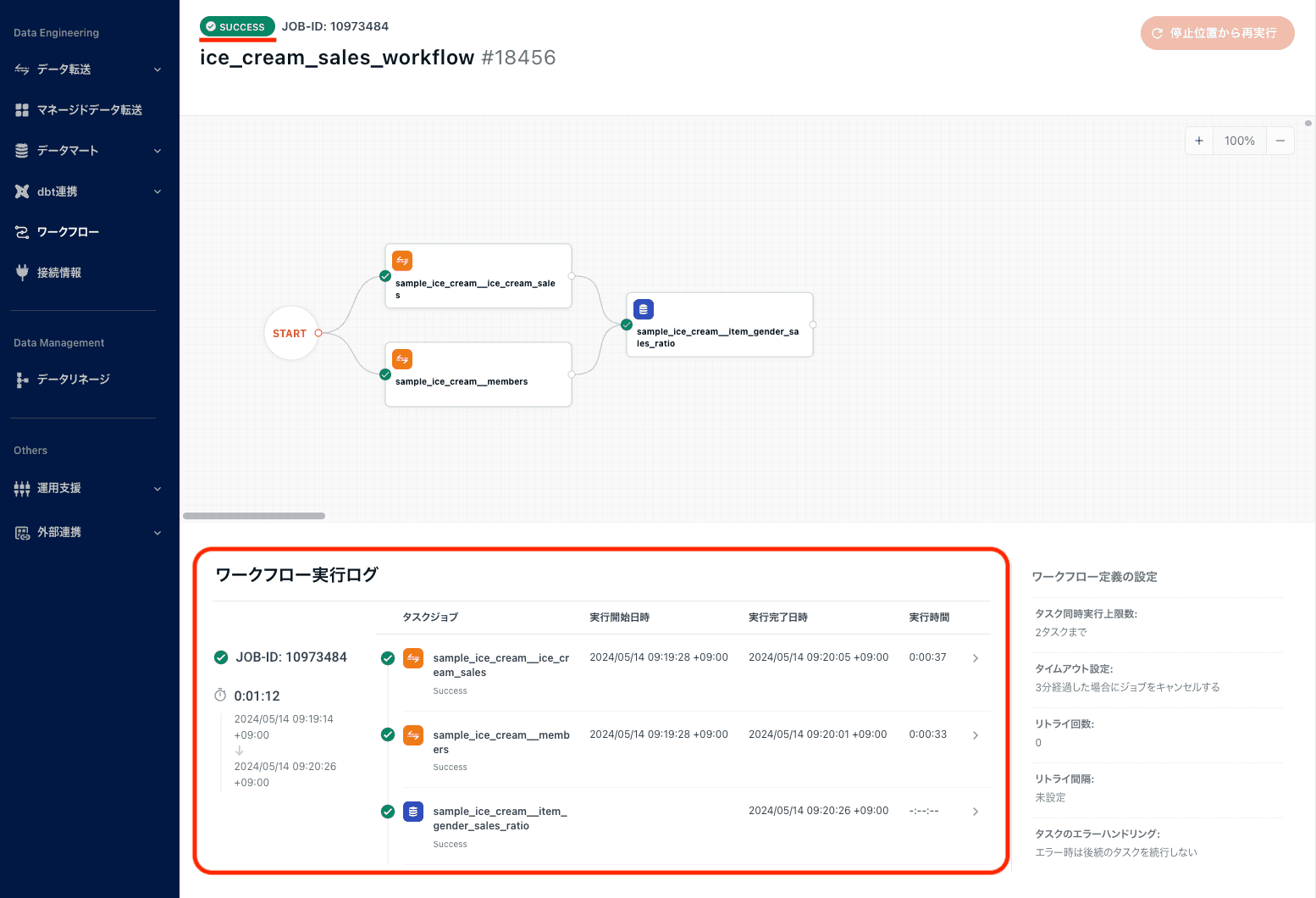This screenshot has height=898, width=1316.
Task: Click the horizontal scrollbar under workflow canvas
Action: 254,516
